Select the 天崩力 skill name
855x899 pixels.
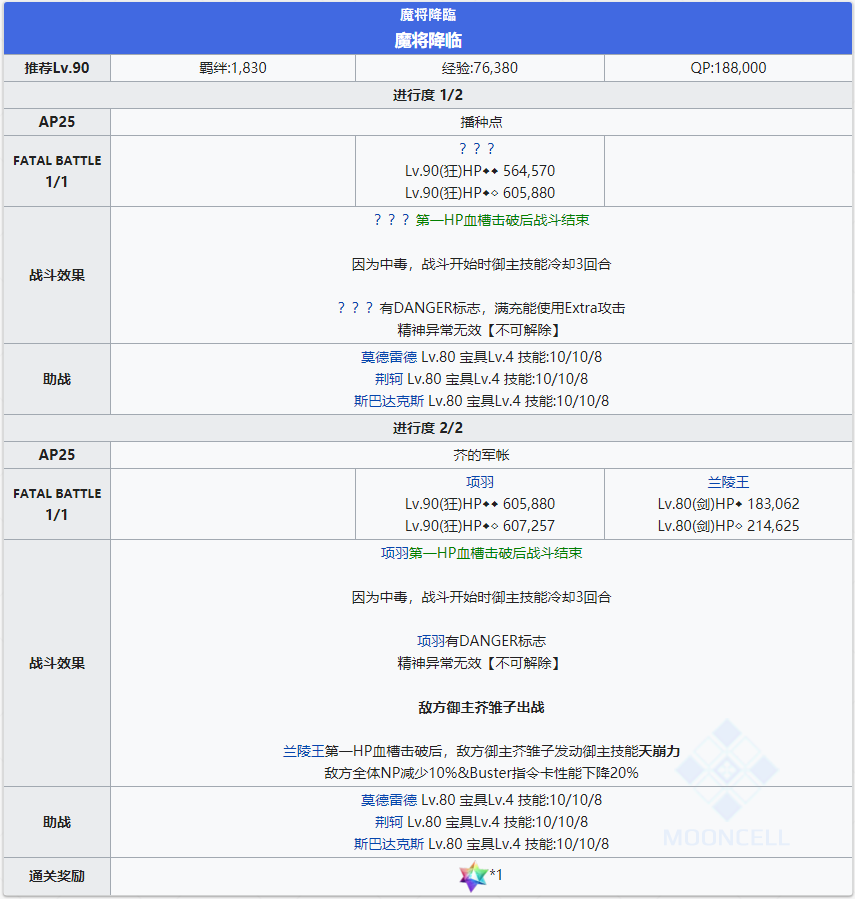(659, 751)
